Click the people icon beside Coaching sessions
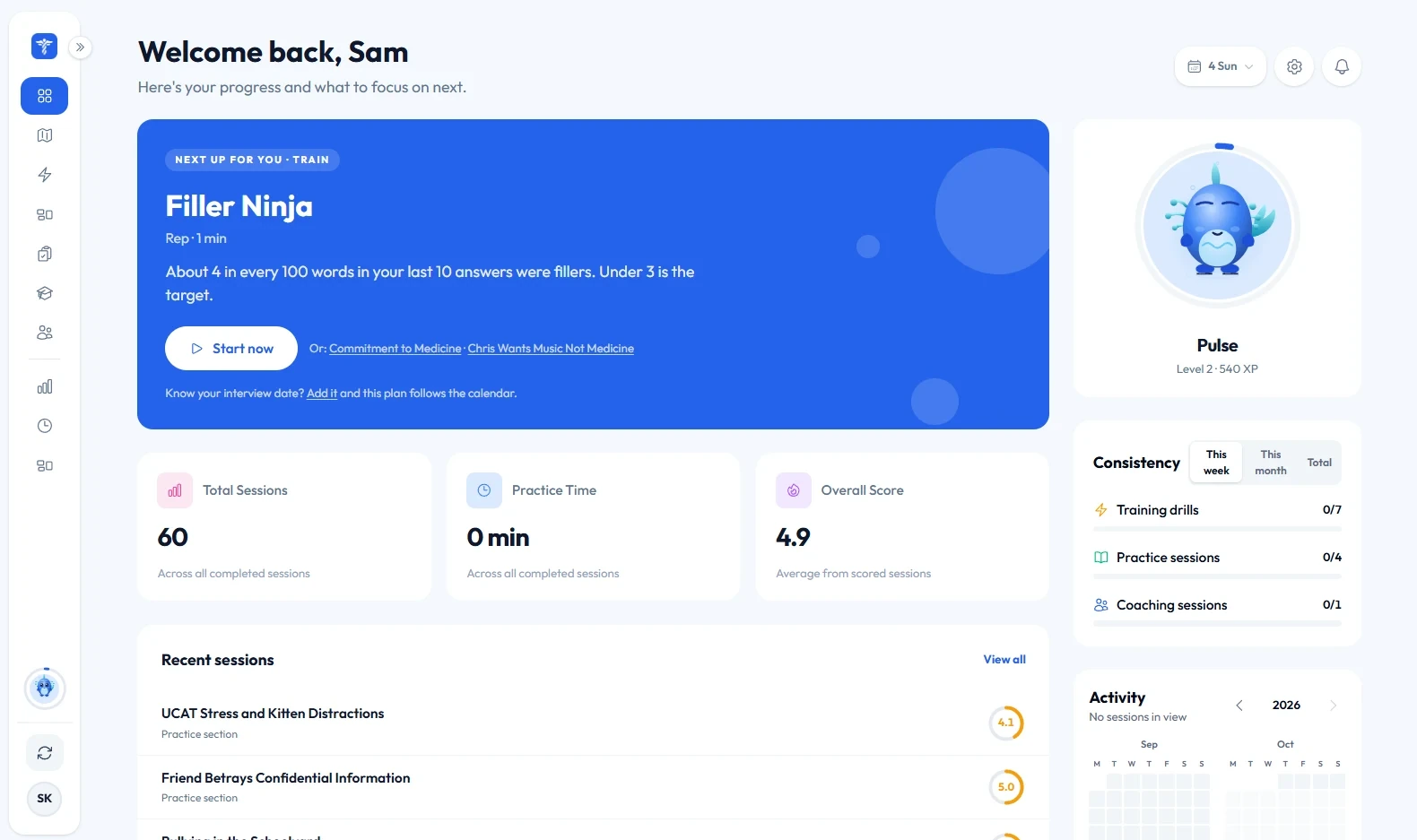The height and width of the screenshot is (840, 1417). pyautogui.click(x=1101, y=605)
